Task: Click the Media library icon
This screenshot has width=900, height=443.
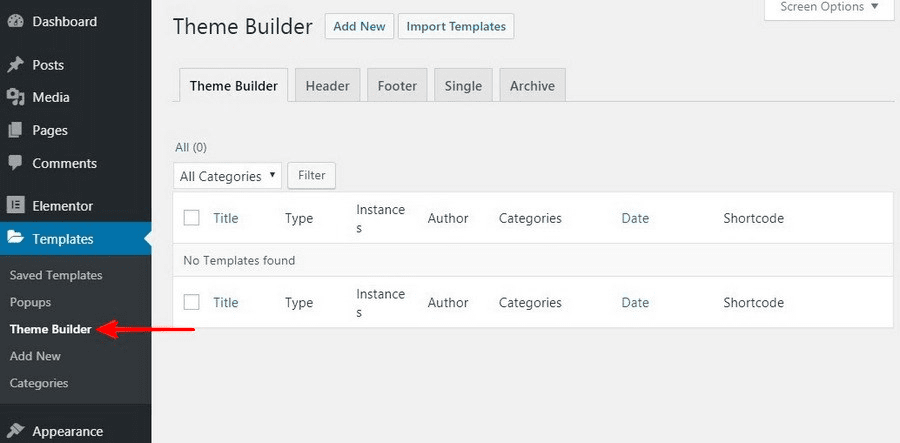Action: (x=15, y=98)
